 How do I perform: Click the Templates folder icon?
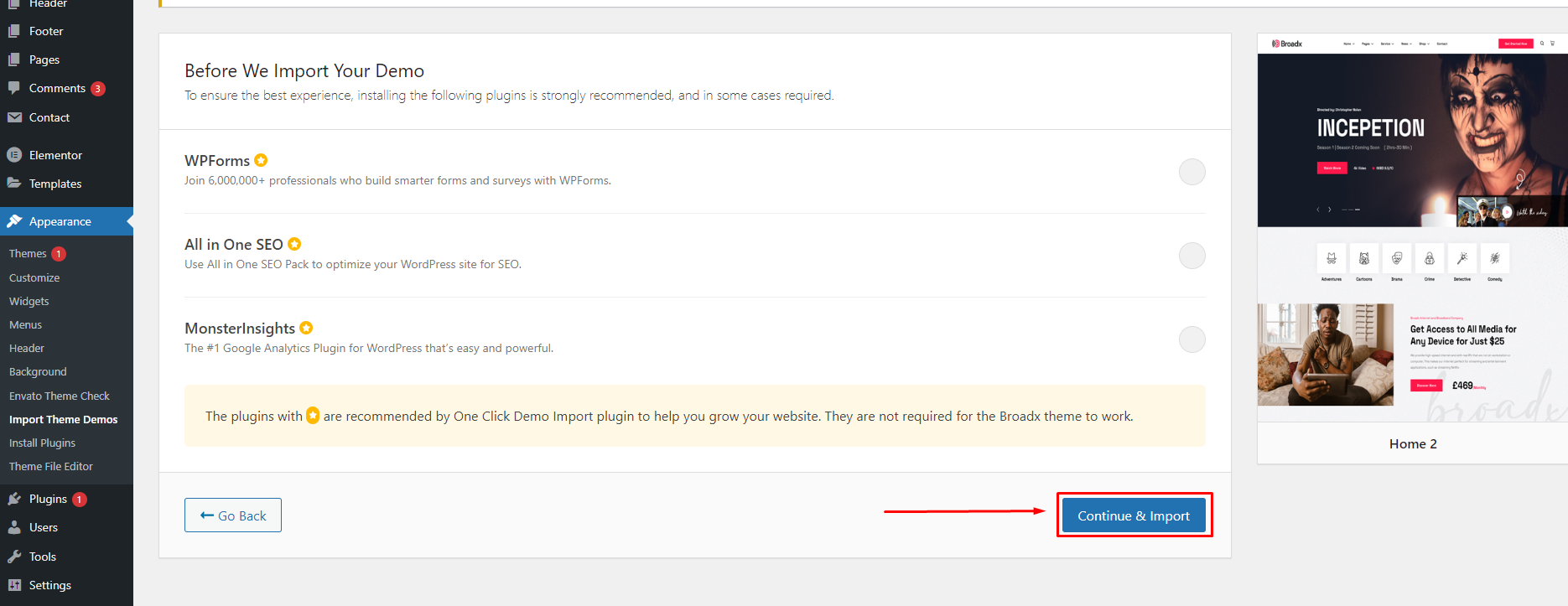pos(14,184)
